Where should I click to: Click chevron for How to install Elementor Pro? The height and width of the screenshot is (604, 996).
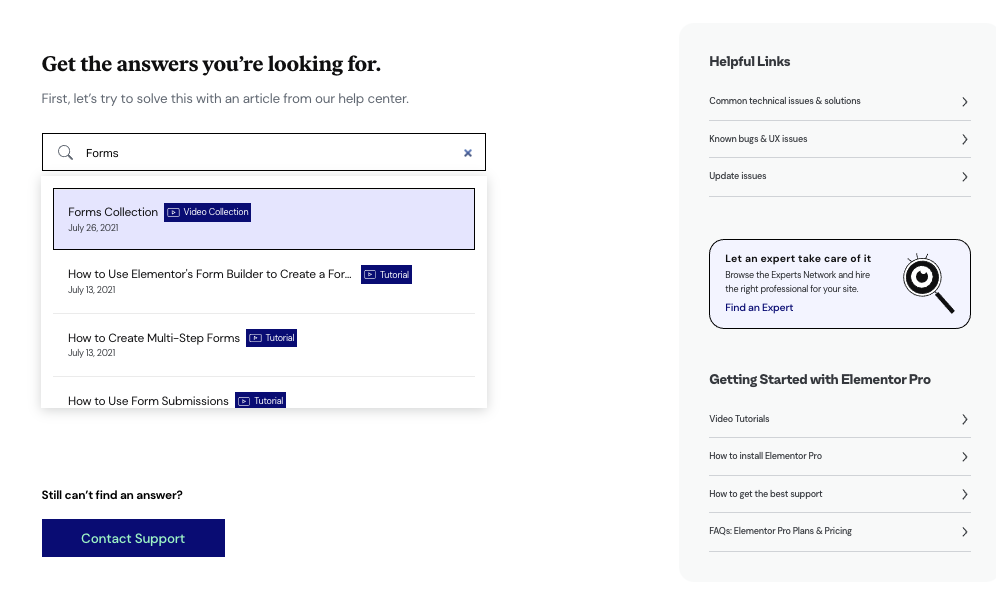964,457
